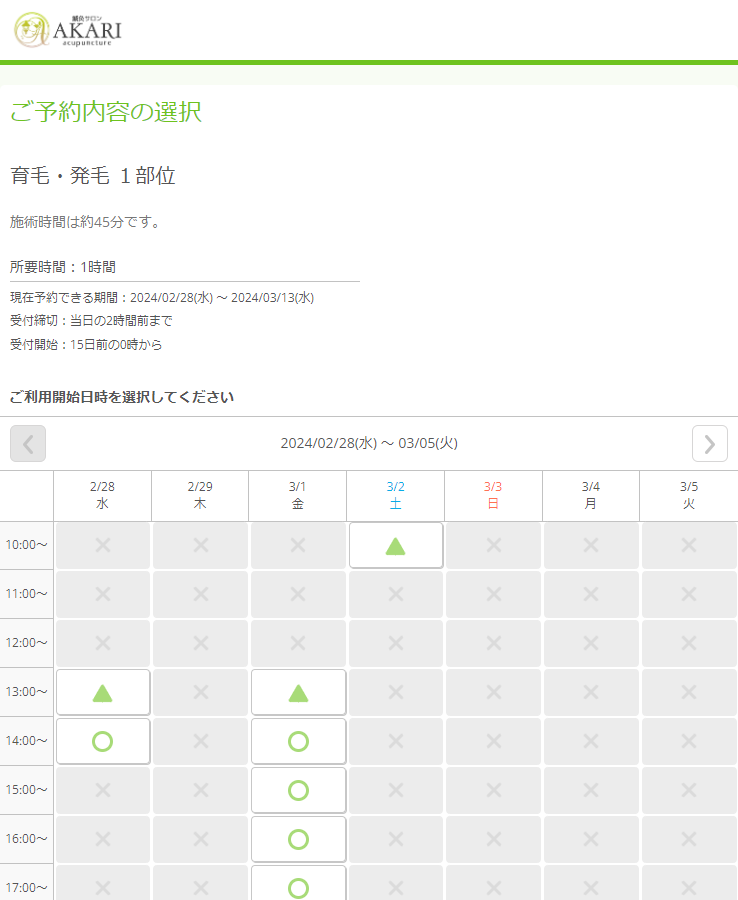Book the 3/1 Friday 16:00 circle slot
The height and width of the screenshot is (900, 738).
pos(298,839)
